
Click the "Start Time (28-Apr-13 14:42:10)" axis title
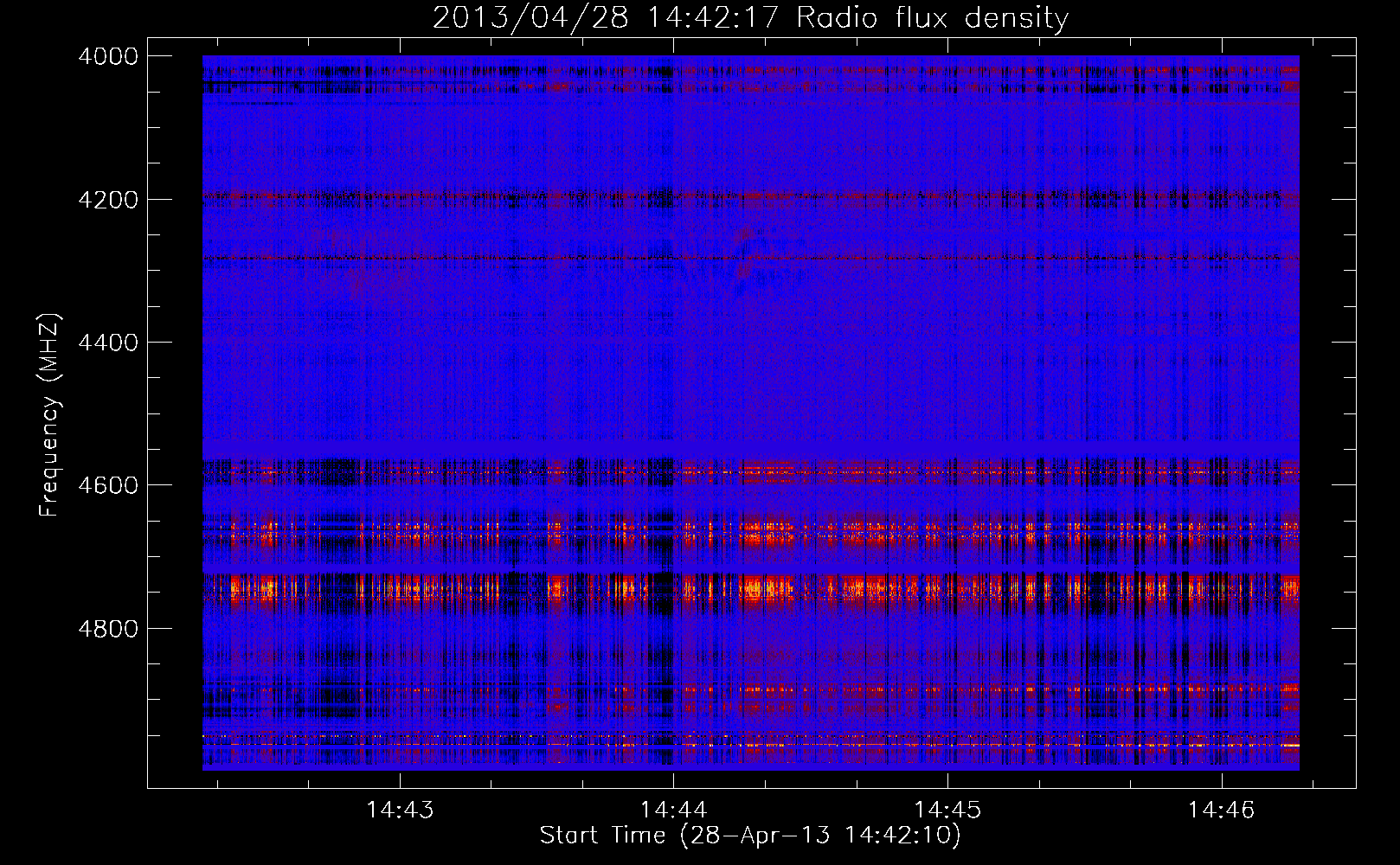751,836
